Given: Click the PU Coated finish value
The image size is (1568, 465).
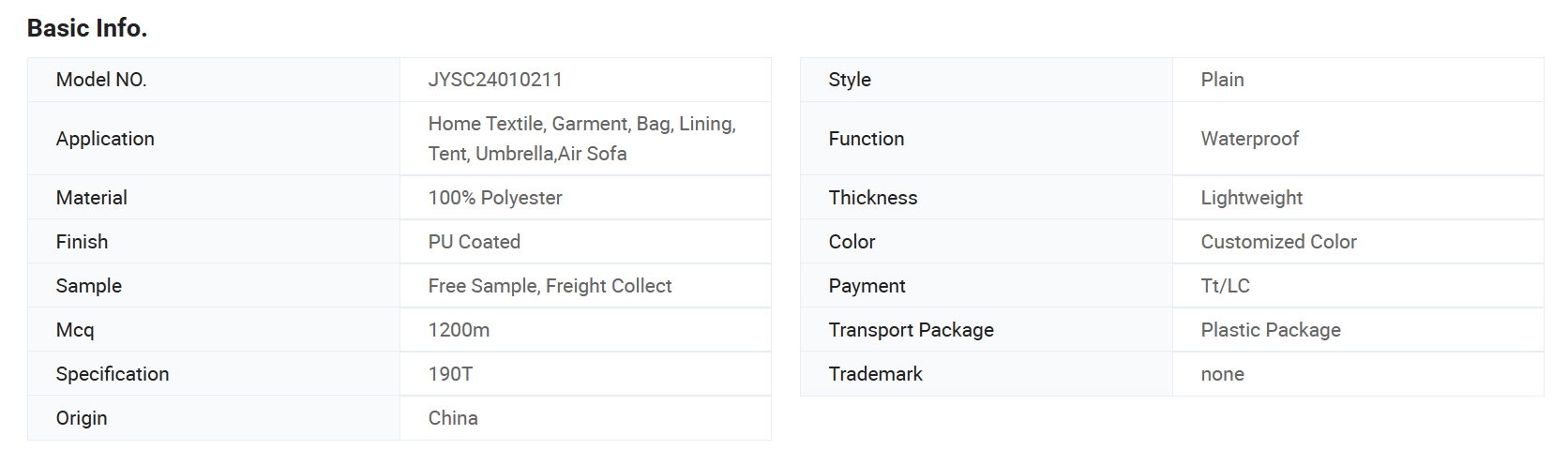Looking at the screenshot, I should [475, 242].
